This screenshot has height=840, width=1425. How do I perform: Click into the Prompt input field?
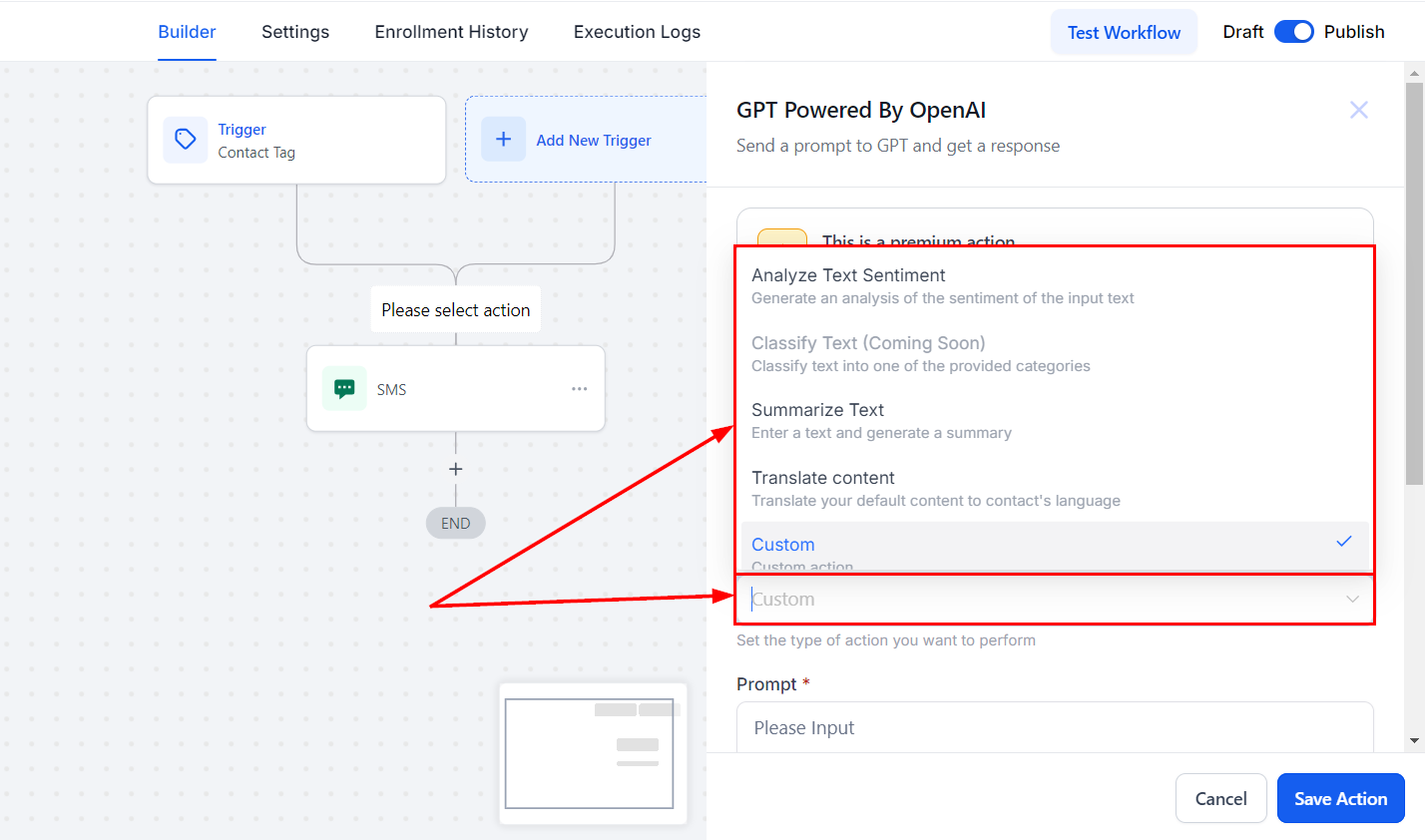1054,728
